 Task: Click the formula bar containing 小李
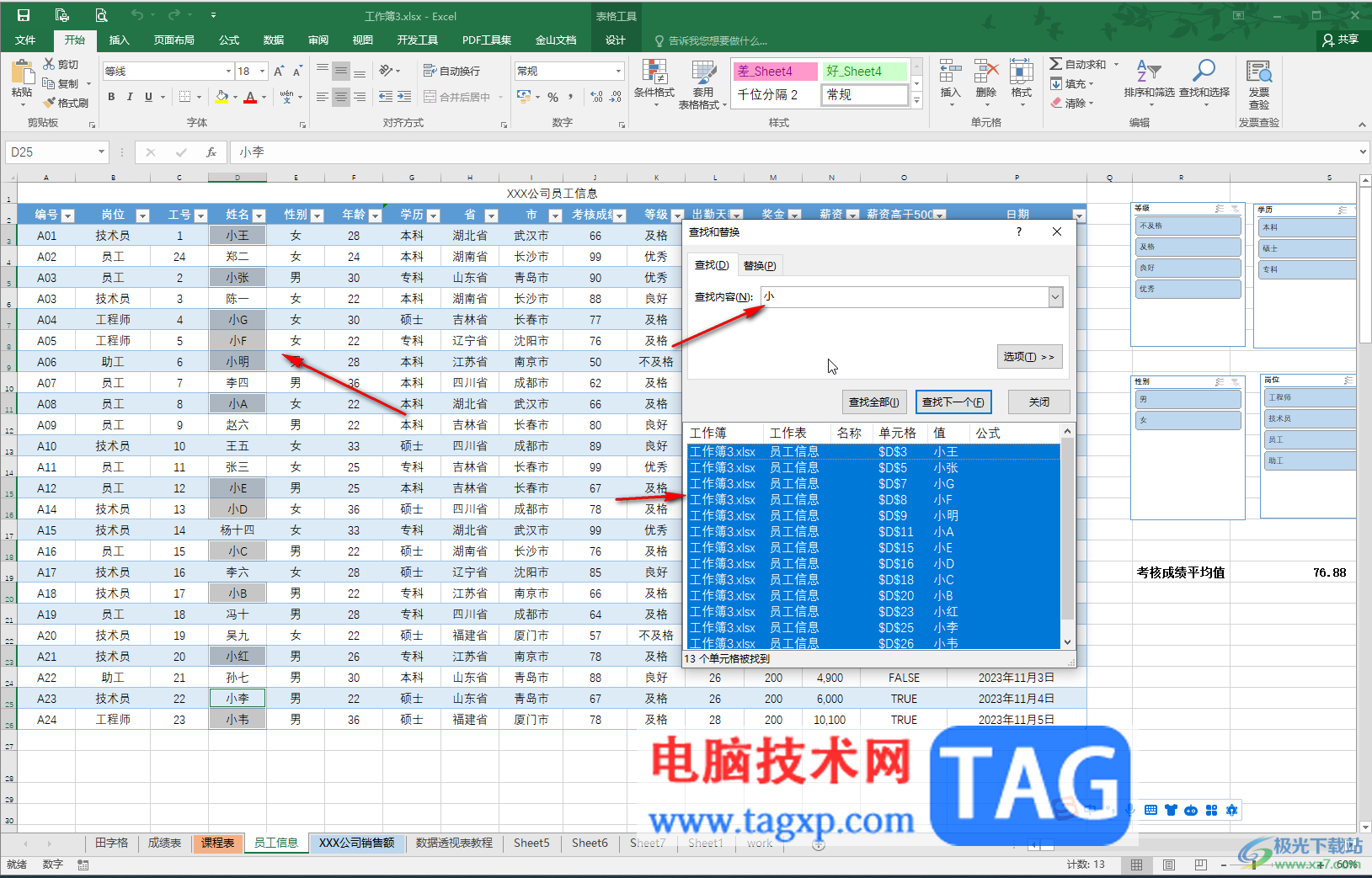[x=792, y=152]
